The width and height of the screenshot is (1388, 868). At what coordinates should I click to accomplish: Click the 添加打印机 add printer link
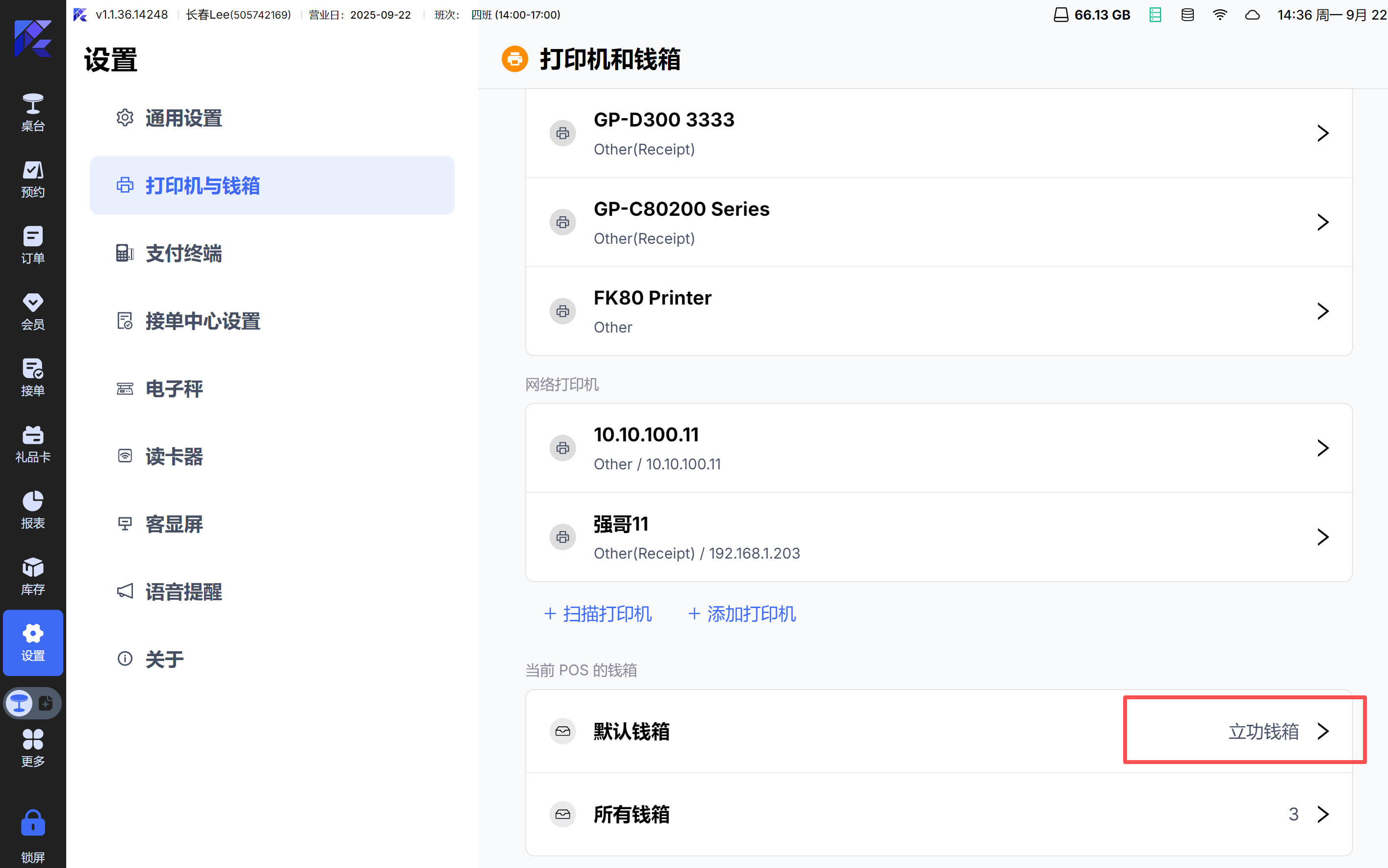point(742,613)
